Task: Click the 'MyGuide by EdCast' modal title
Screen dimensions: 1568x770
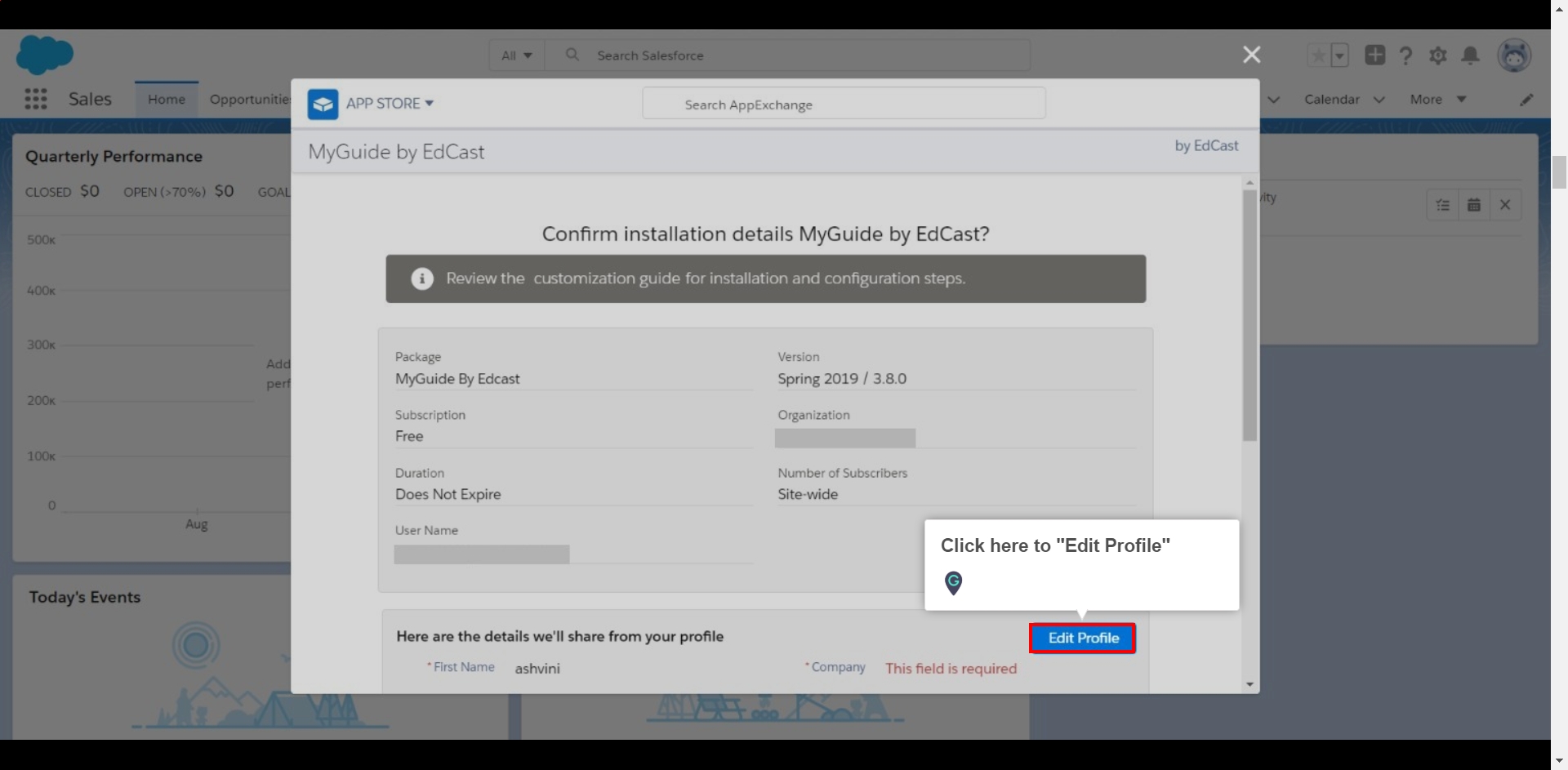Action: tap(396, 152)
